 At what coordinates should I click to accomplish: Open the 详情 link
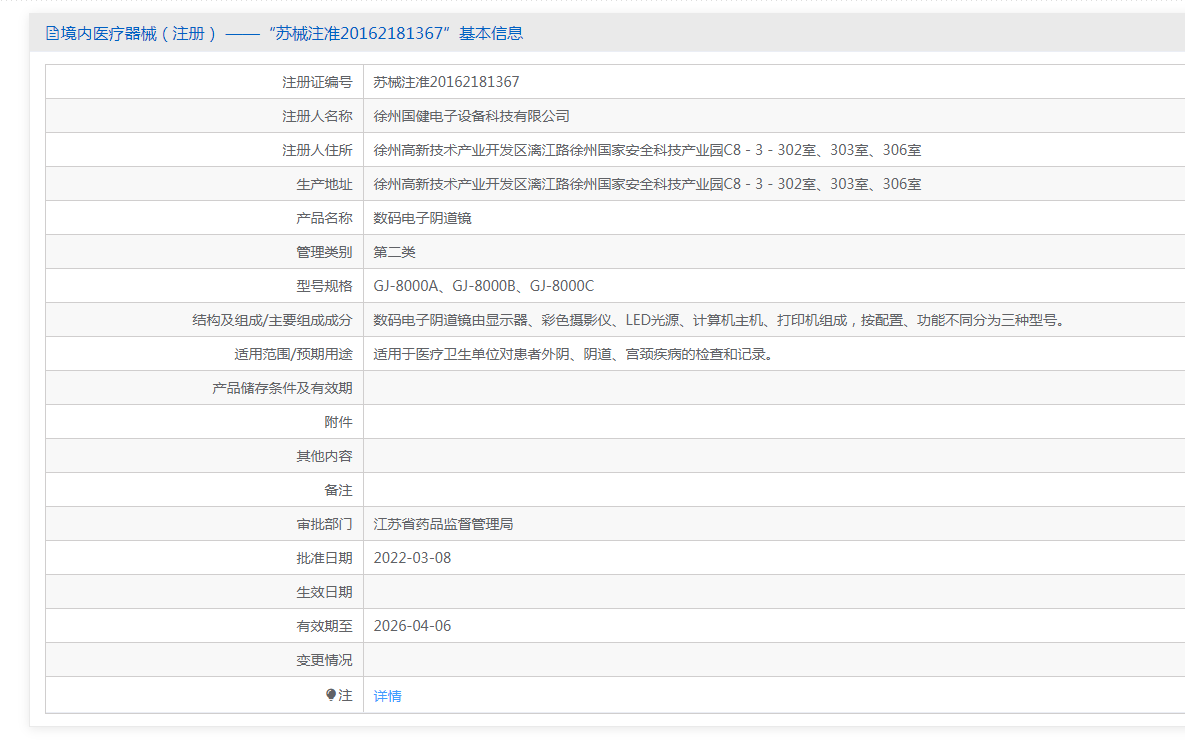[x=387, y=696]
